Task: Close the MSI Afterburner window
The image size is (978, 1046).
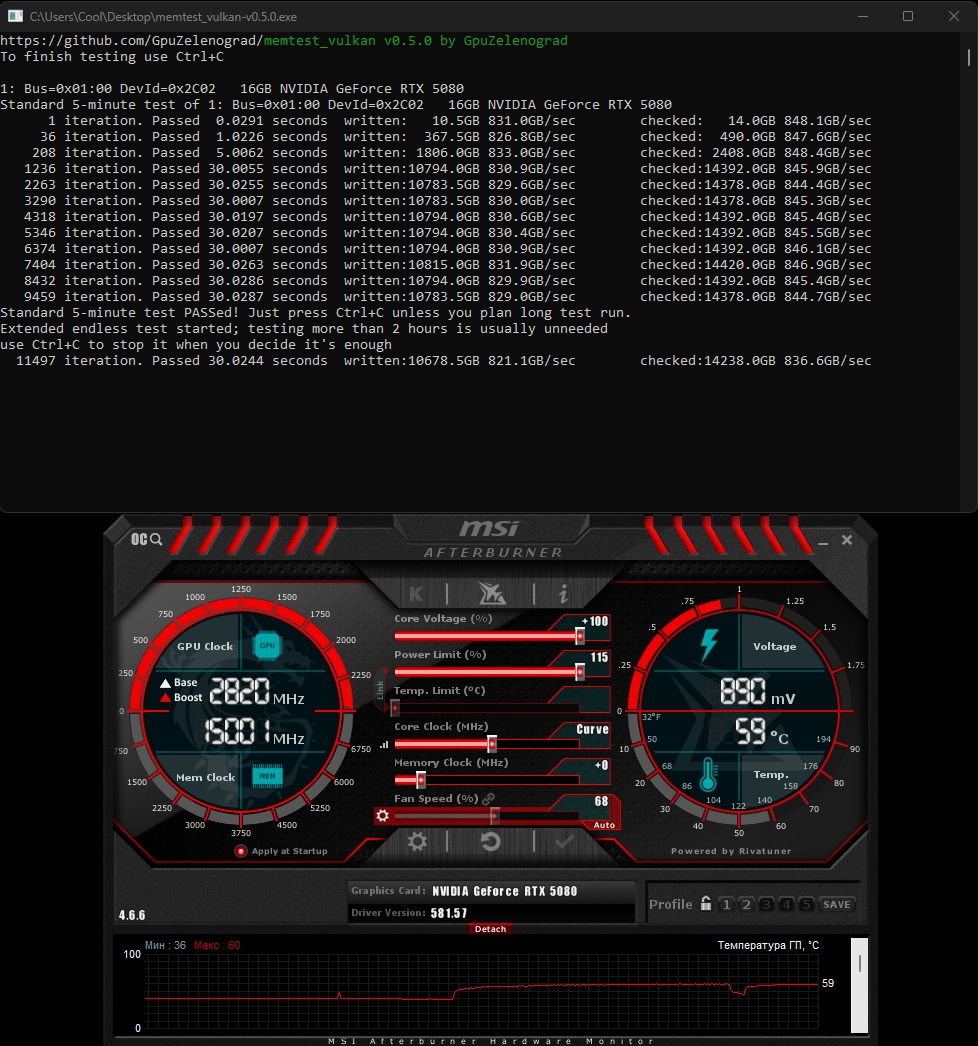Action: pos(847,540)
